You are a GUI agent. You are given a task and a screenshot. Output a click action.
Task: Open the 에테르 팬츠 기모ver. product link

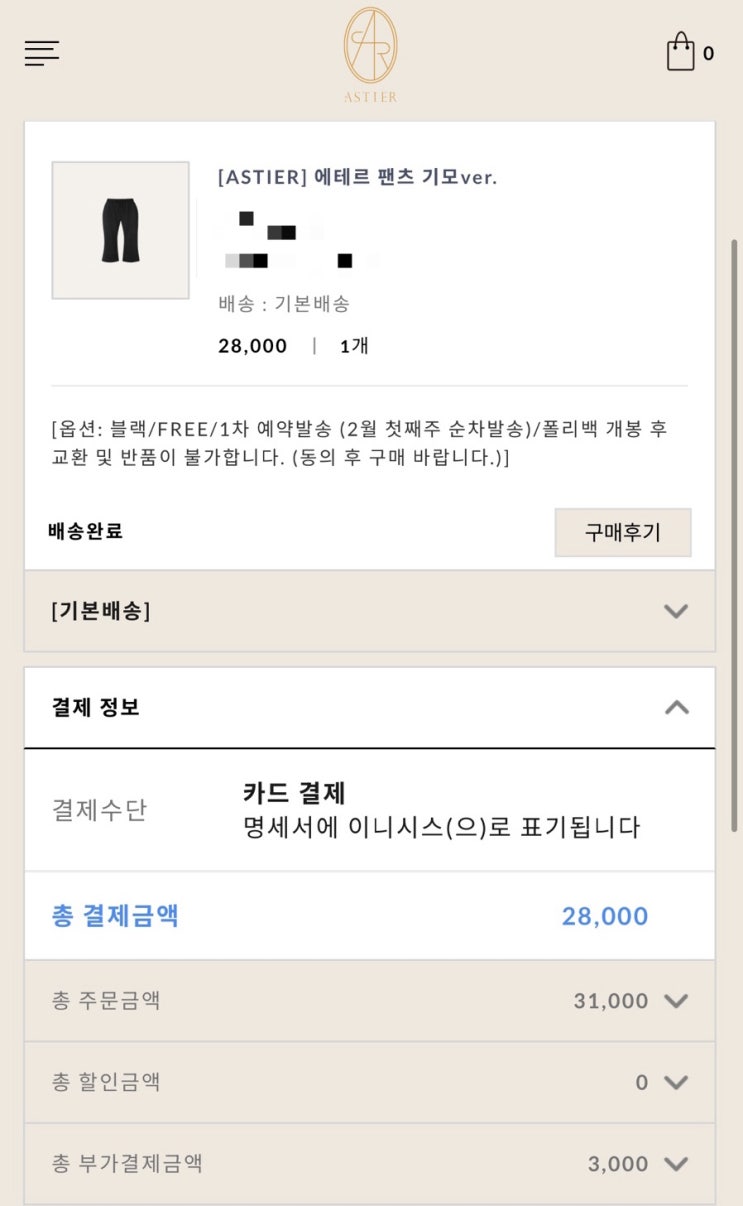[357, 177]
